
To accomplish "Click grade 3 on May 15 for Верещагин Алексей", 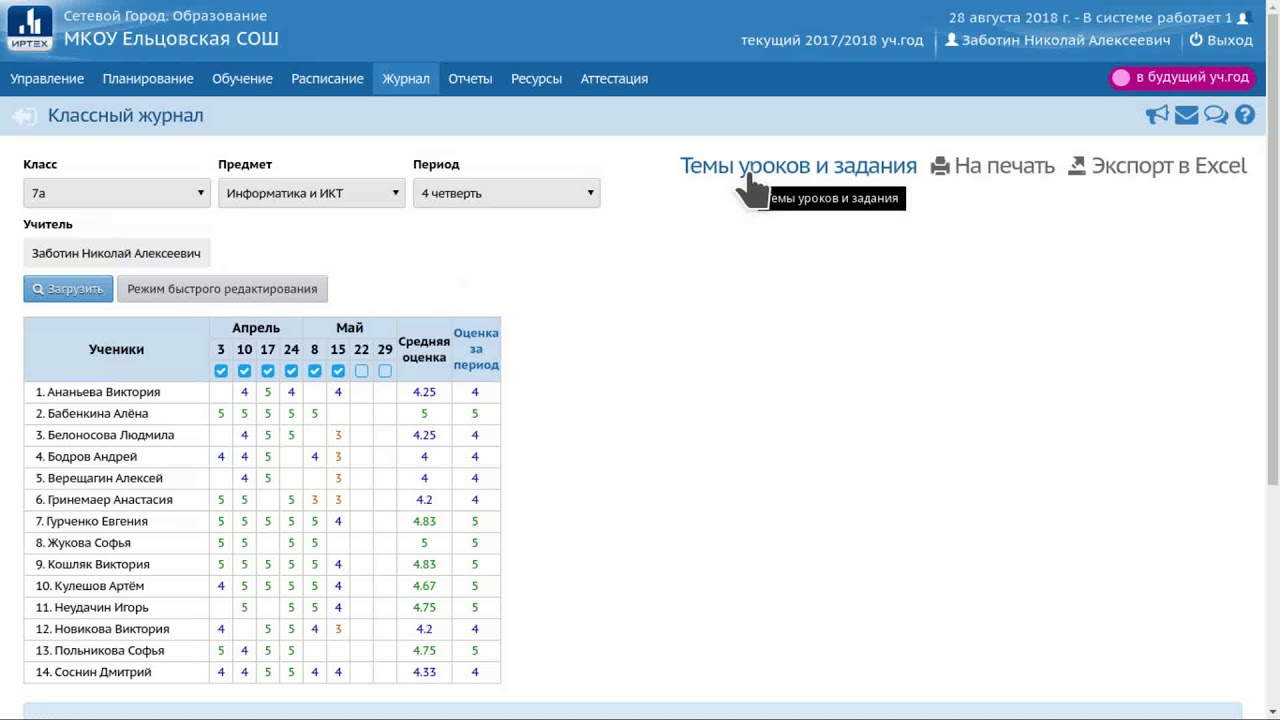I will pos(338,478).
